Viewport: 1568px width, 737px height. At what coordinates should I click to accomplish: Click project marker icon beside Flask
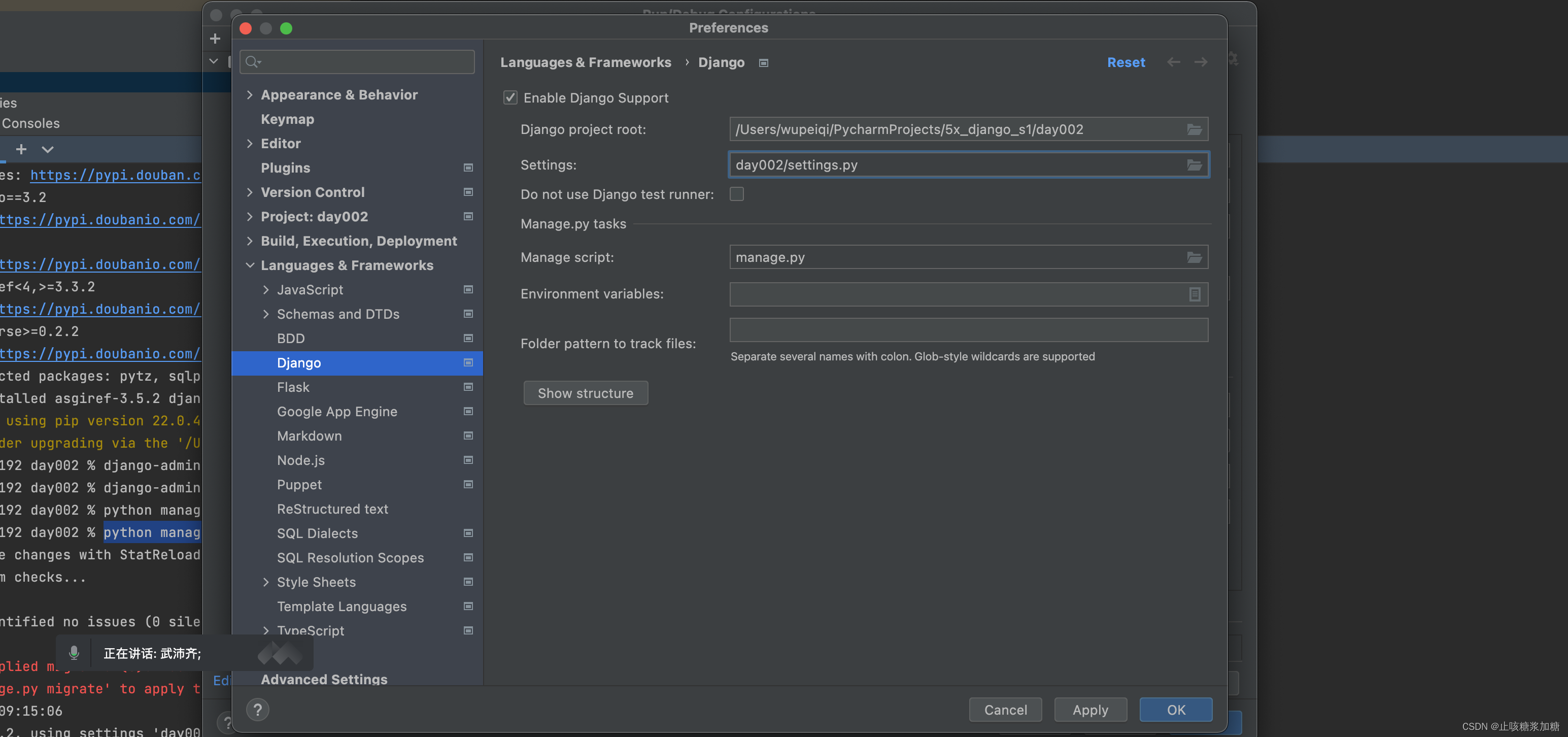[468, 387]
